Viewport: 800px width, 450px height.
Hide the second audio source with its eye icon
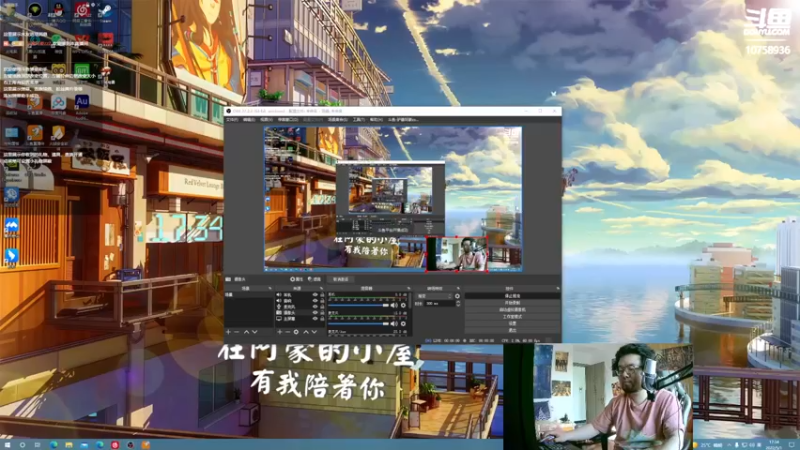point(315,301)
